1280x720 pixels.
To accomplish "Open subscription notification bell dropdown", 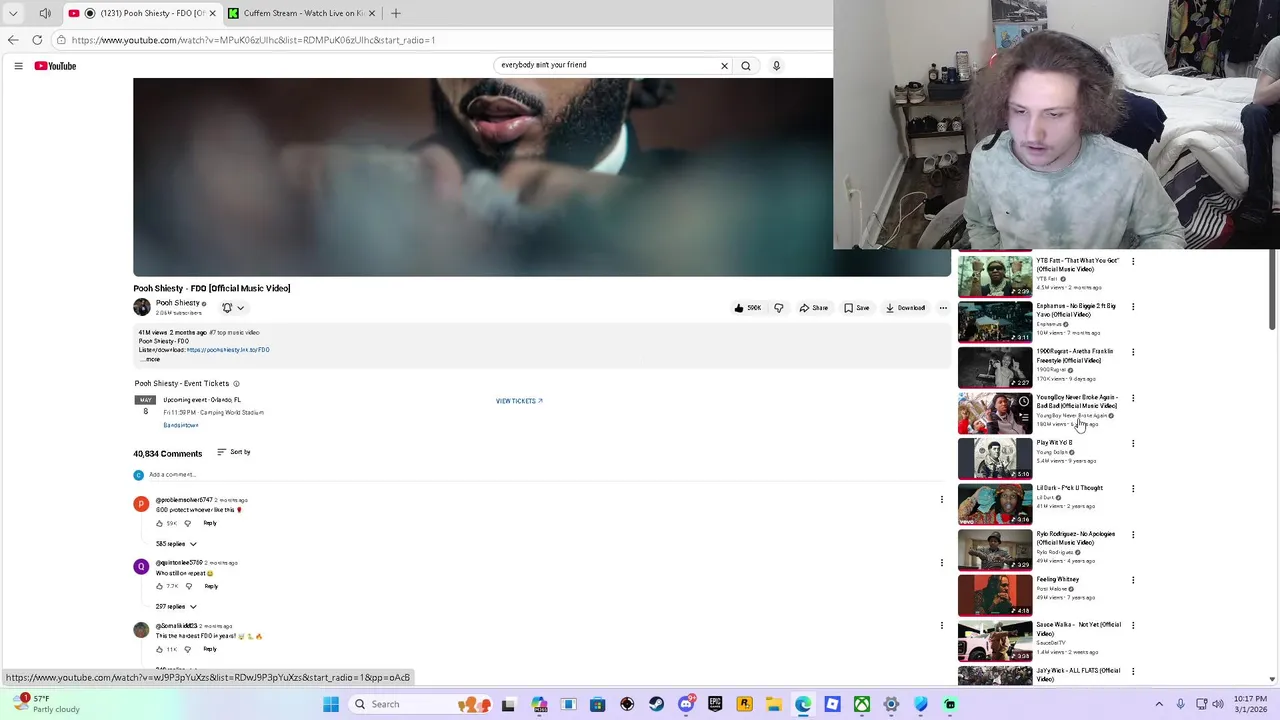I will 232,308.
